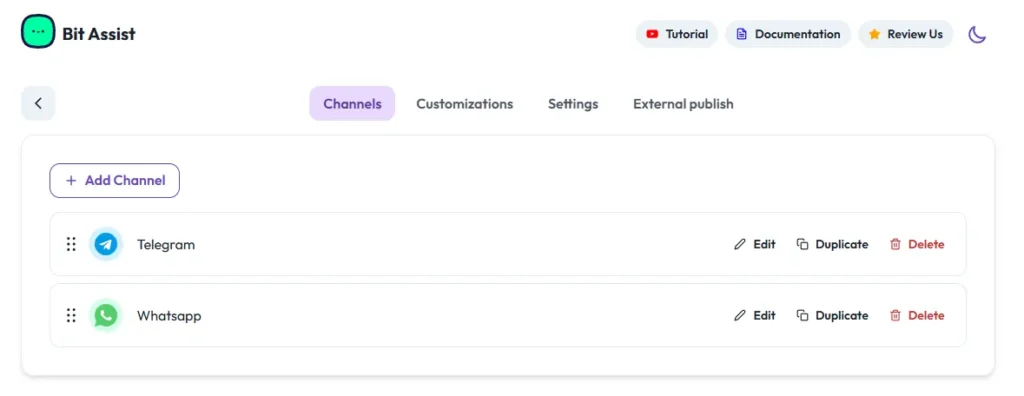Switch to the Channels tab
Screen dimensions: 1024x396
352,103
